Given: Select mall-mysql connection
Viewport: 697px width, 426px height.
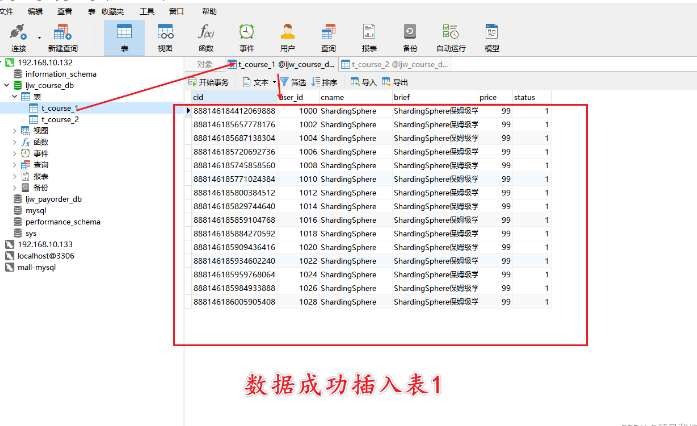Looking at the screenshot, I should pos(36,267).
